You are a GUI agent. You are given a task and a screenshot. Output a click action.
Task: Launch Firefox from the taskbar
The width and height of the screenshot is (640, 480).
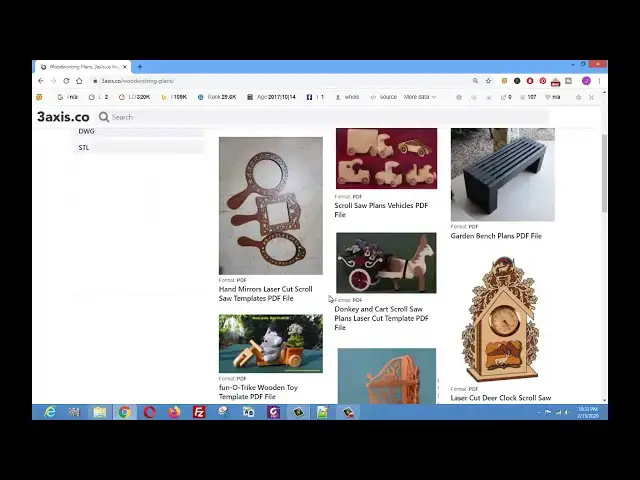pyautogui.click(x=174, y=412)
